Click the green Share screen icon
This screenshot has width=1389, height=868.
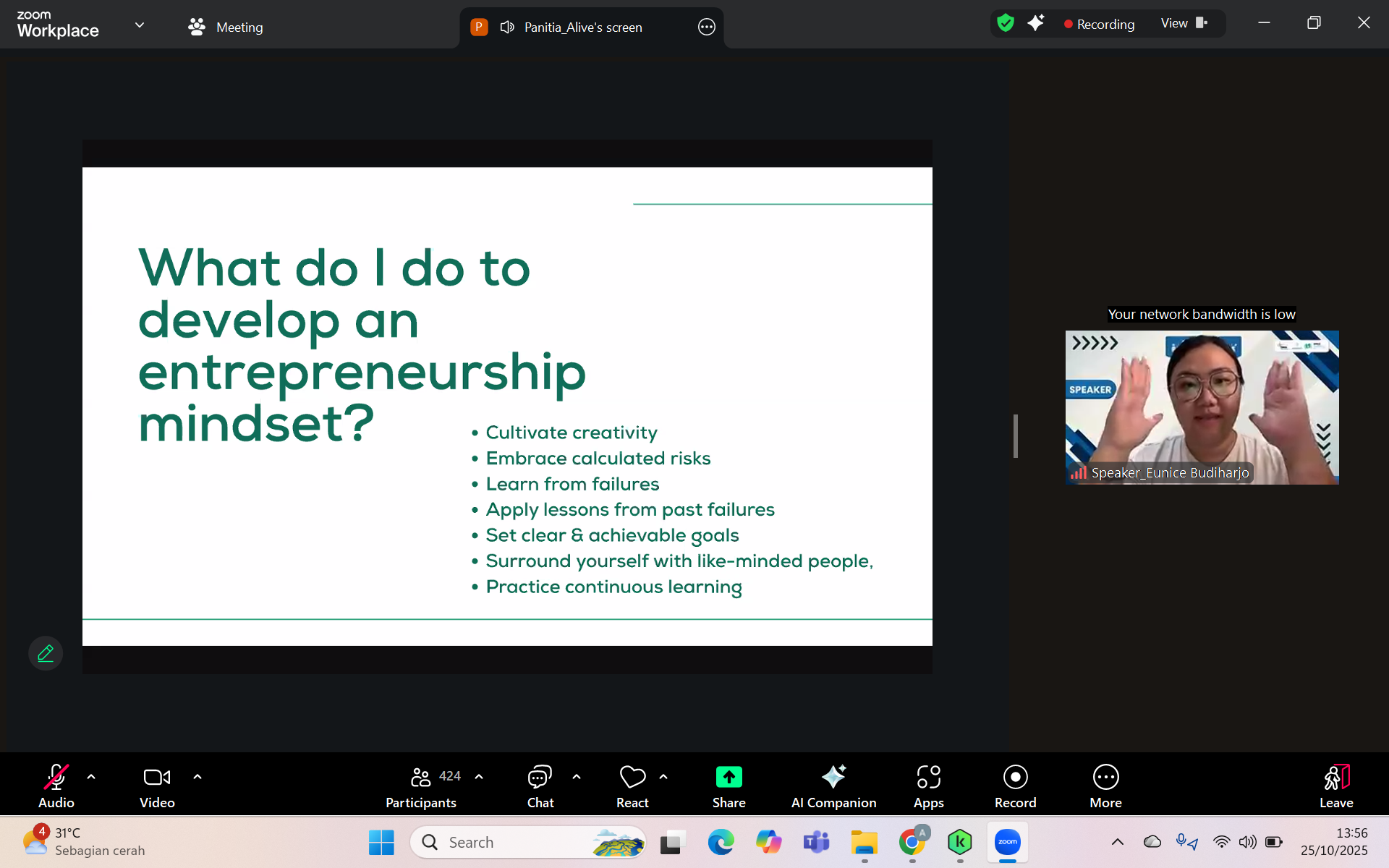pyautogui.click(x=729, y=778)
